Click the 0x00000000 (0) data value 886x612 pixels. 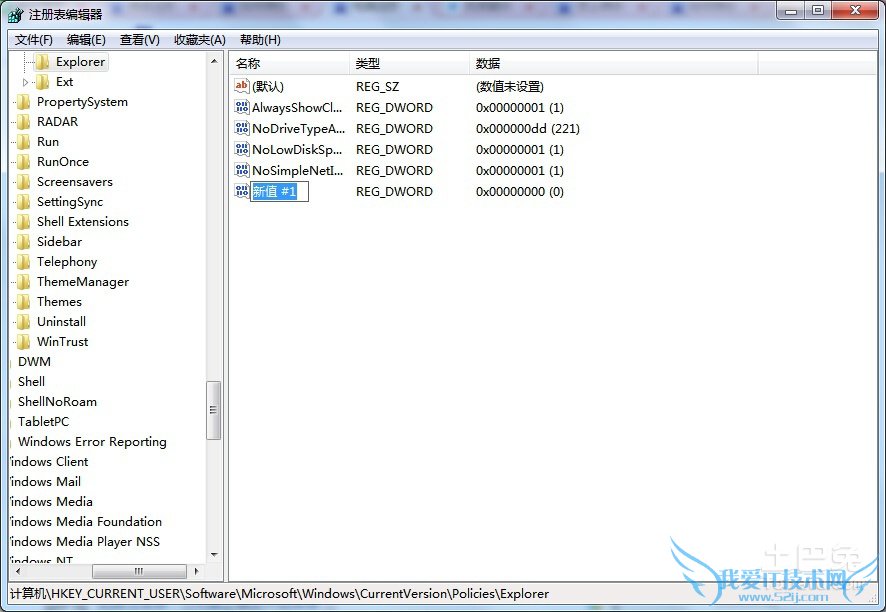pos(520,192)
